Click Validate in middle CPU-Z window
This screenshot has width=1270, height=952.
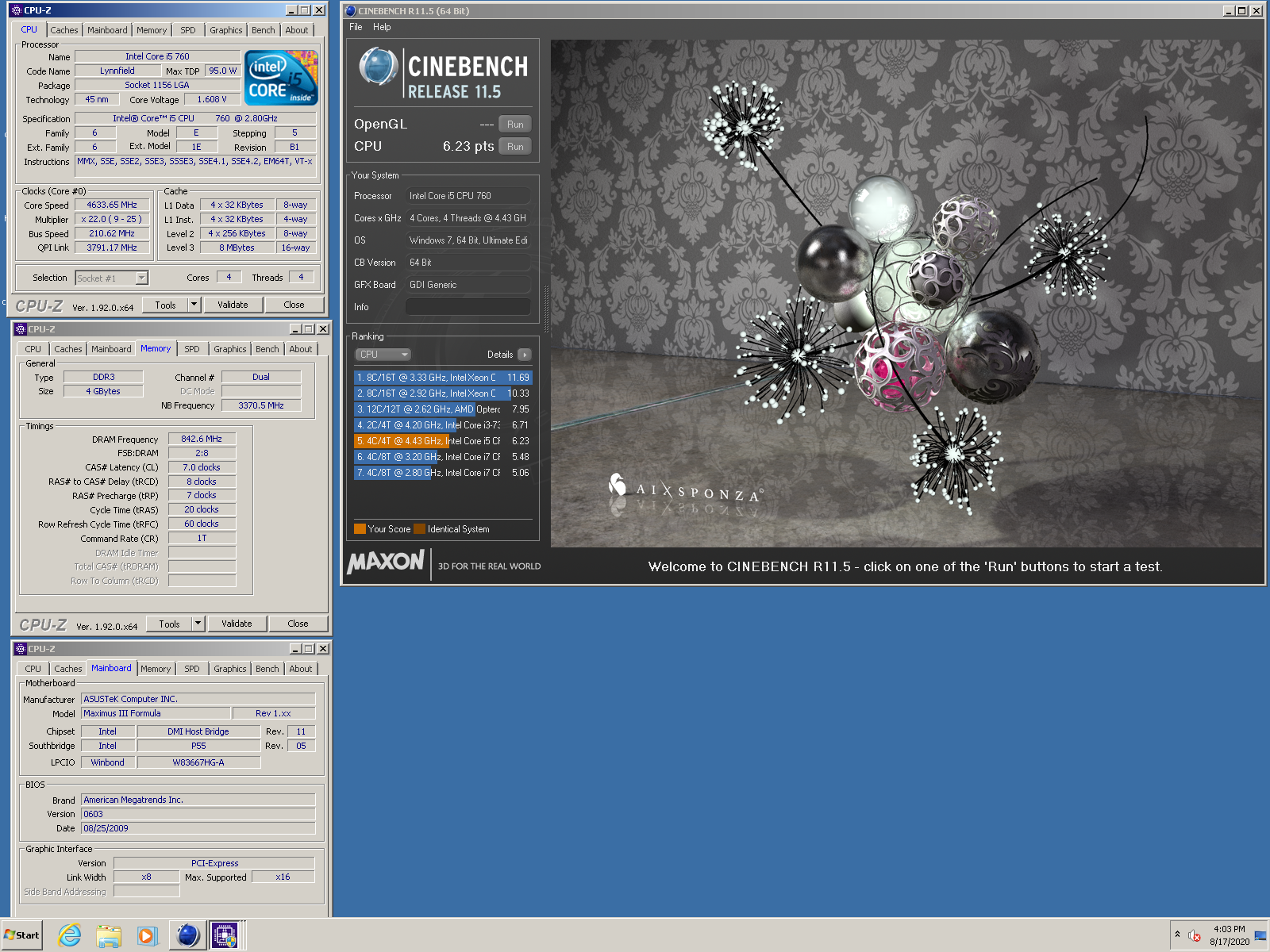tap(237, 624)
